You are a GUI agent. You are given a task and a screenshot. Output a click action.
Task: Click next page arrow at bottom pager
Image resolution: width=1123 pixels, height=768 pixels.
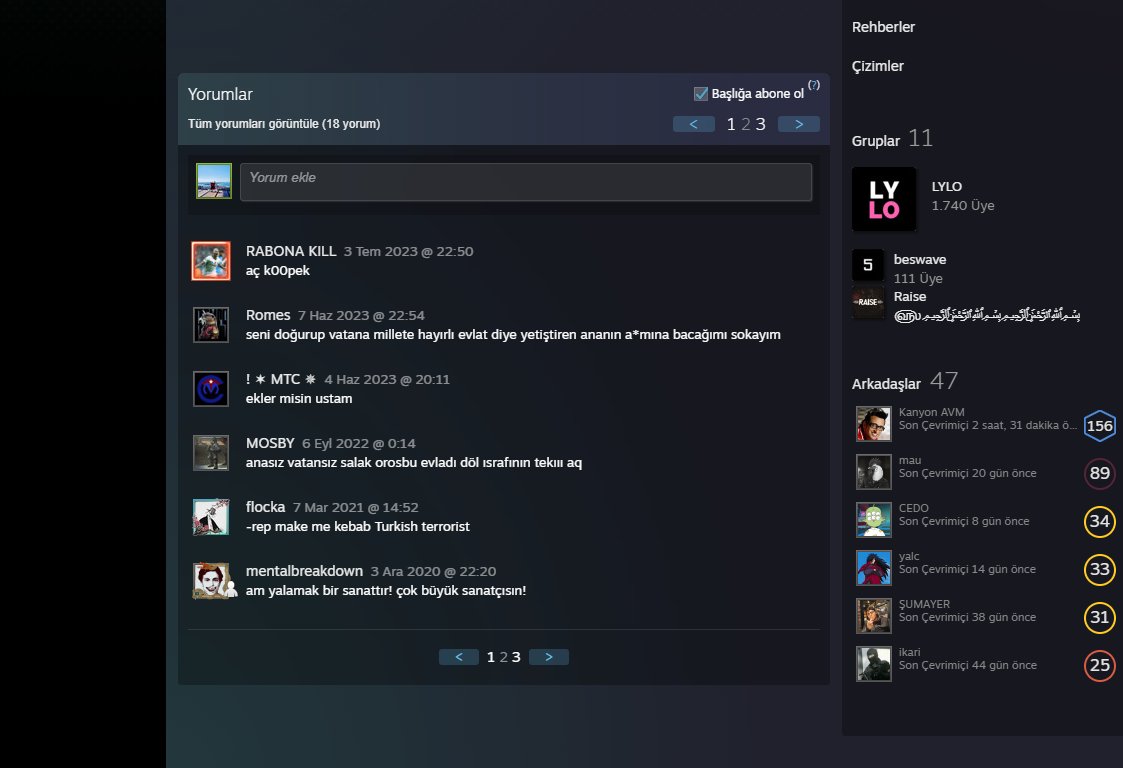(x=549, y=657)
